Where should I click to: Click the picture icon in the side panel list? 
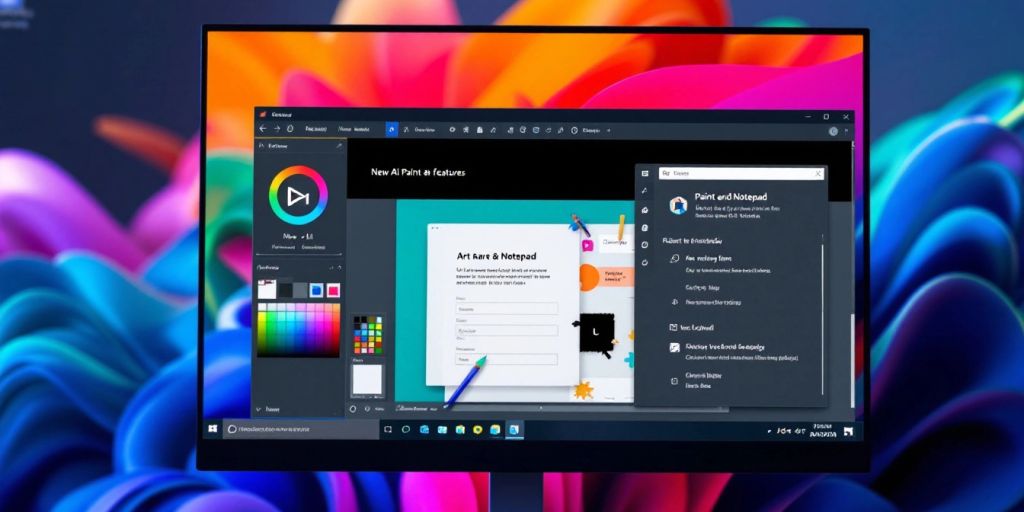tap(675, 348)
